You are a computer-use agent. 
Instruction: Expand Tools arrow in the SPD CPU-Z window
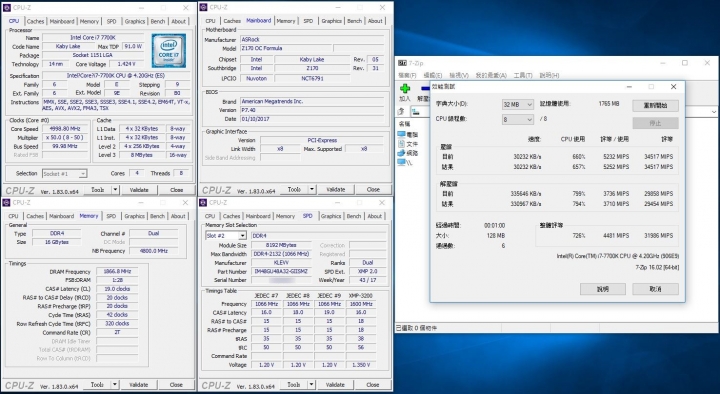point(312,385)
